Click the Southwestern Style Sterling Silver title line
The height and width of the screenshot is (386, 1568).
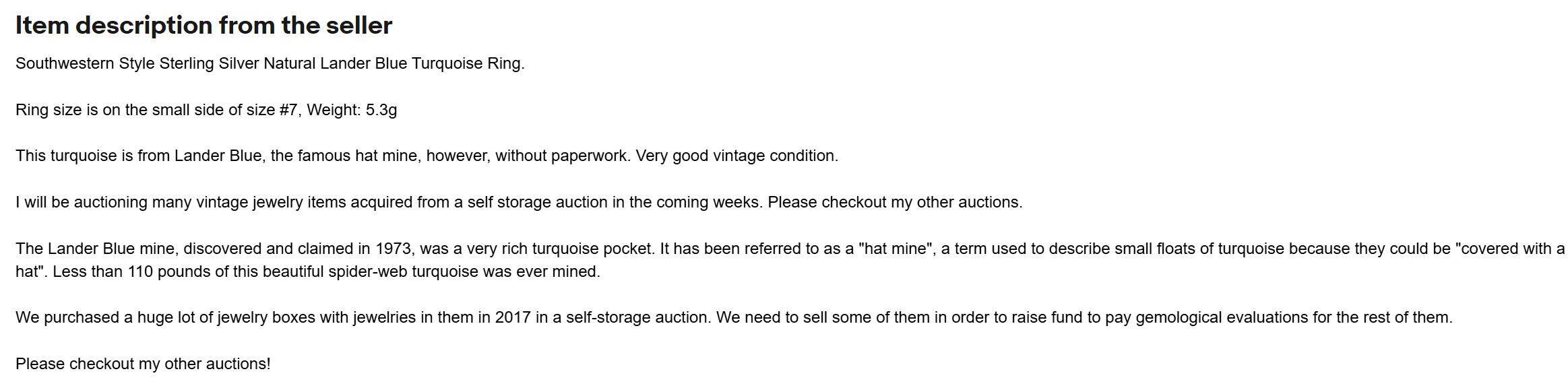pos(270,63)
